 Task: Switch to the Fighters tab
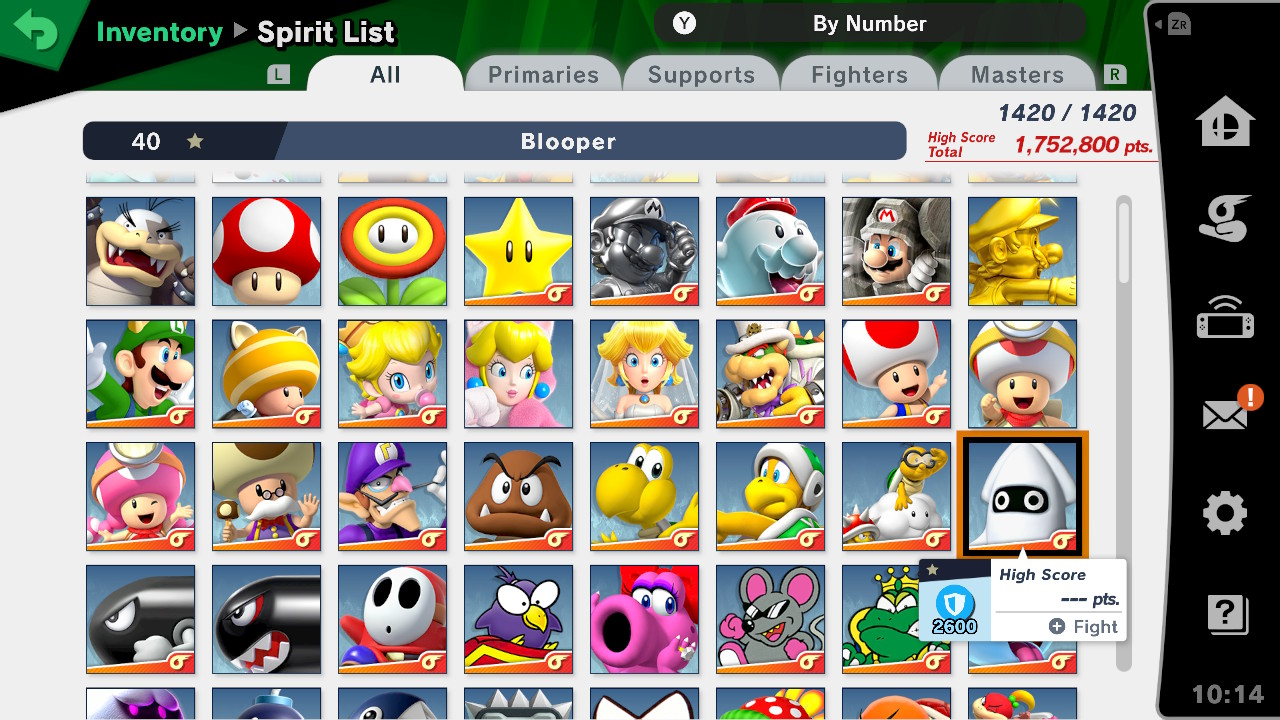pyautogui.click(x=859, y=75)
